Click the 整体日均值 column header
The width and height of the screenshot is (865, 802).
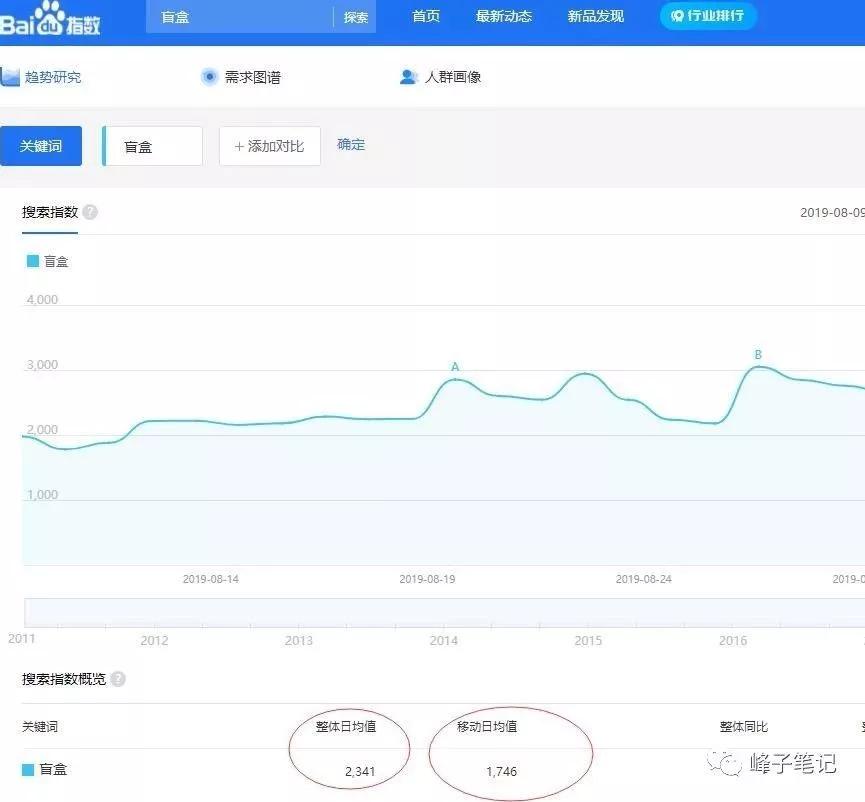[x=346, y=726]
